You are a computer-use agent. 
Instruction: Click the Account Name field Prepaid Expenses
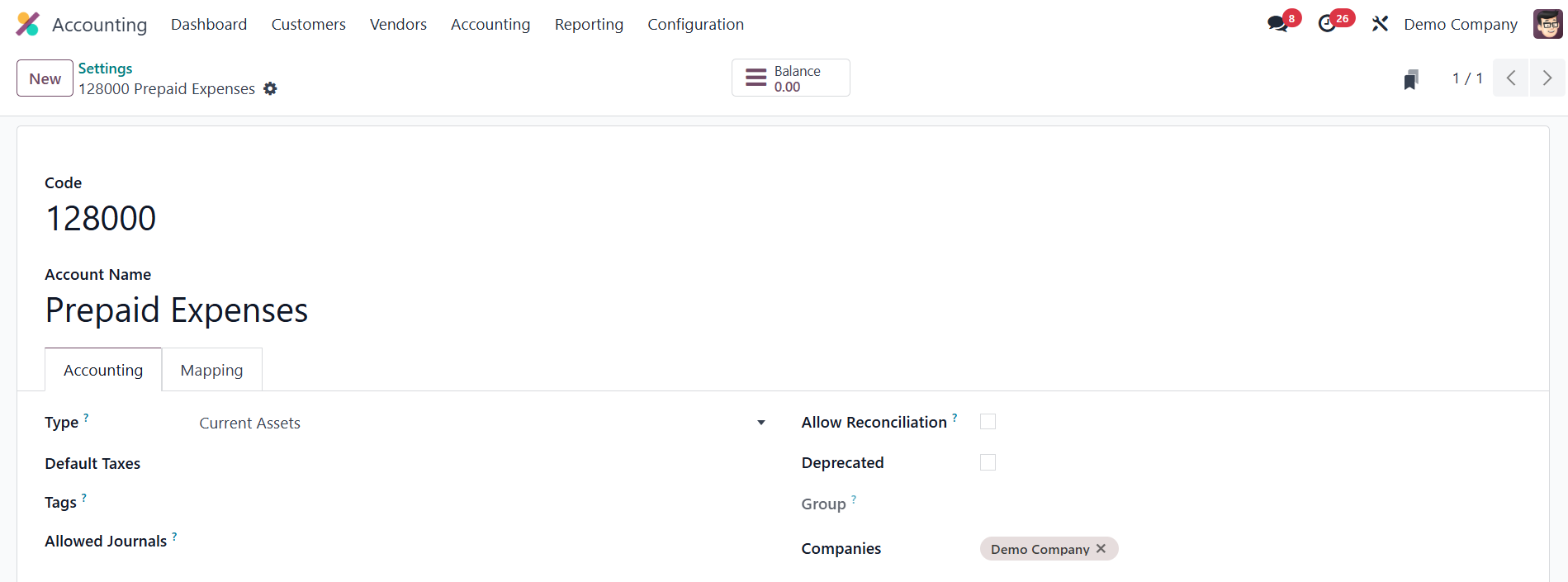coord(177,310)
